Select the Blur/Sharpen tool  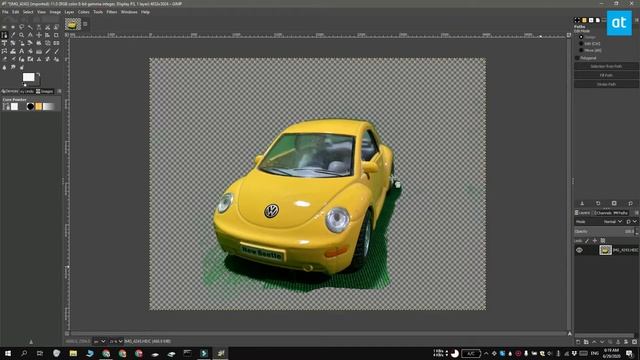pyautogui.click(x=4, y=67)
